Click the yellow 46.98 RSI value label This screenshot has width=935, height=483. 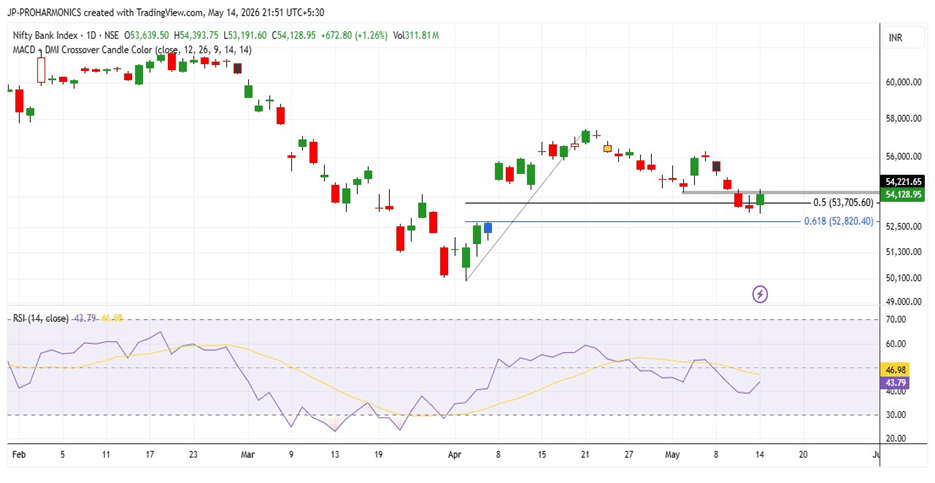(896, 370)
